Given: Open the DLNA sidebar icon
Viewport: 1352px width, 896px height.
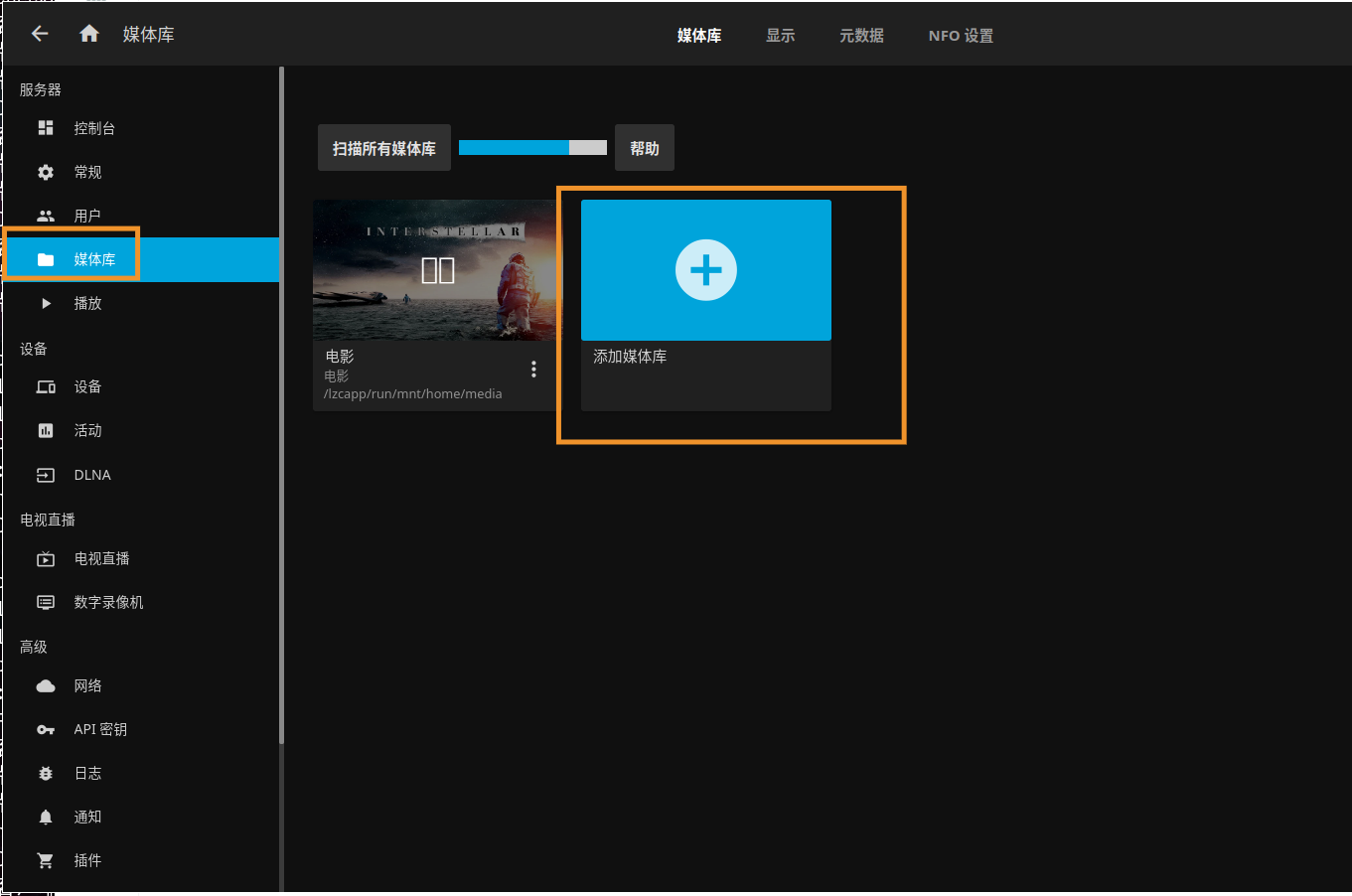Looking at the screenshot, I should point(46,475).
